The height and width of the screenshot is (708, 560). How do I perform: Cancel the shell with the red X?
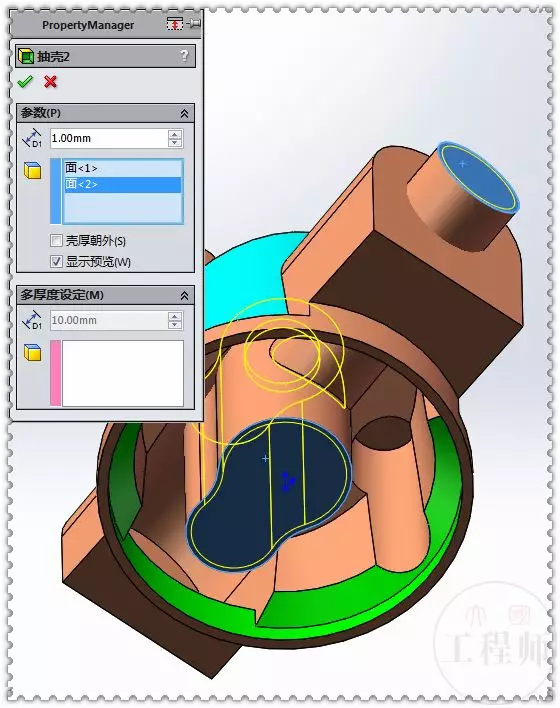(51, 82)
